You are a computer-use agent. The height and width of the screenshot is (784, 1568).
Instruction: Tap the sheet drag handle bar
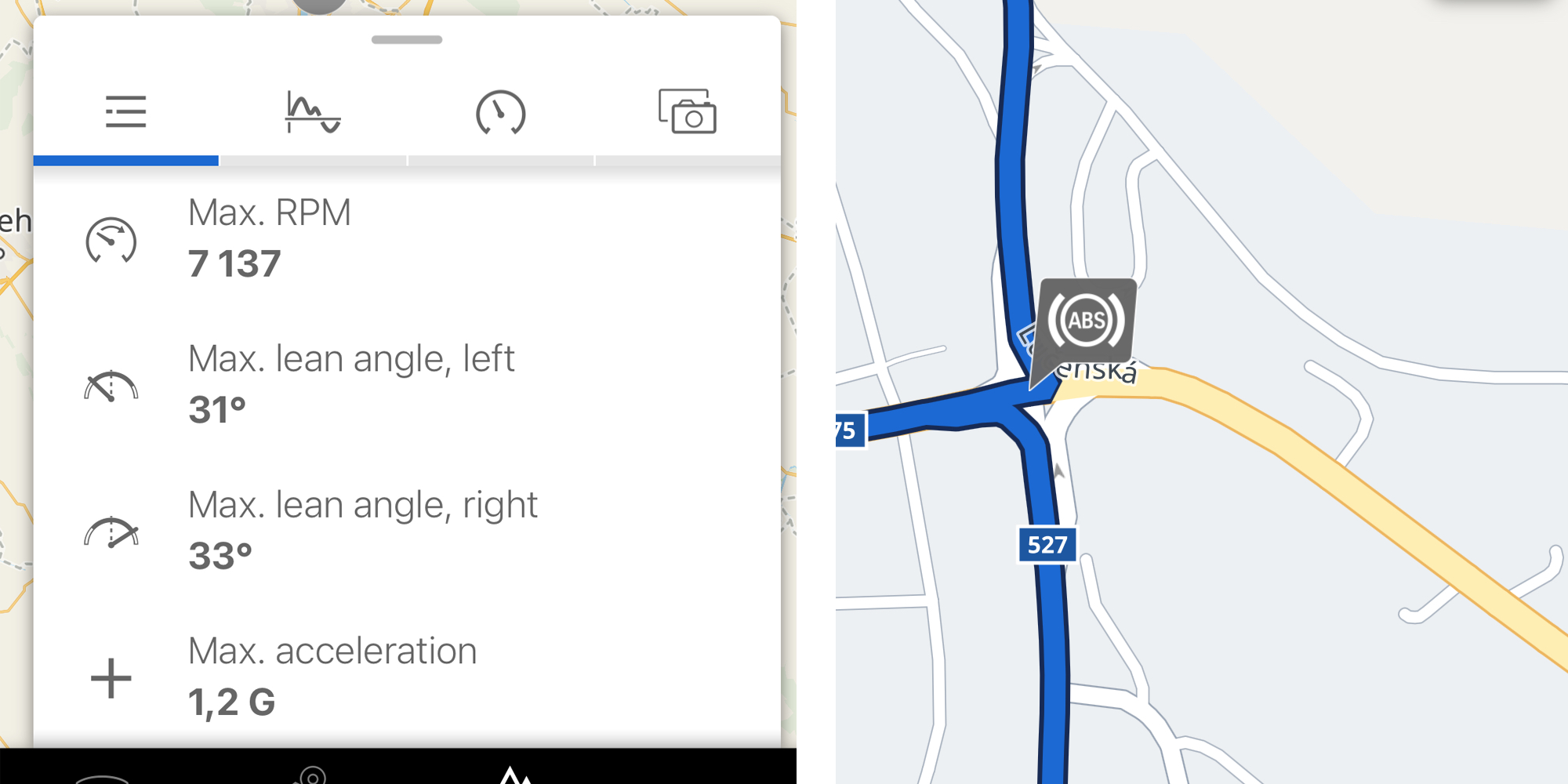click(407, 40)
